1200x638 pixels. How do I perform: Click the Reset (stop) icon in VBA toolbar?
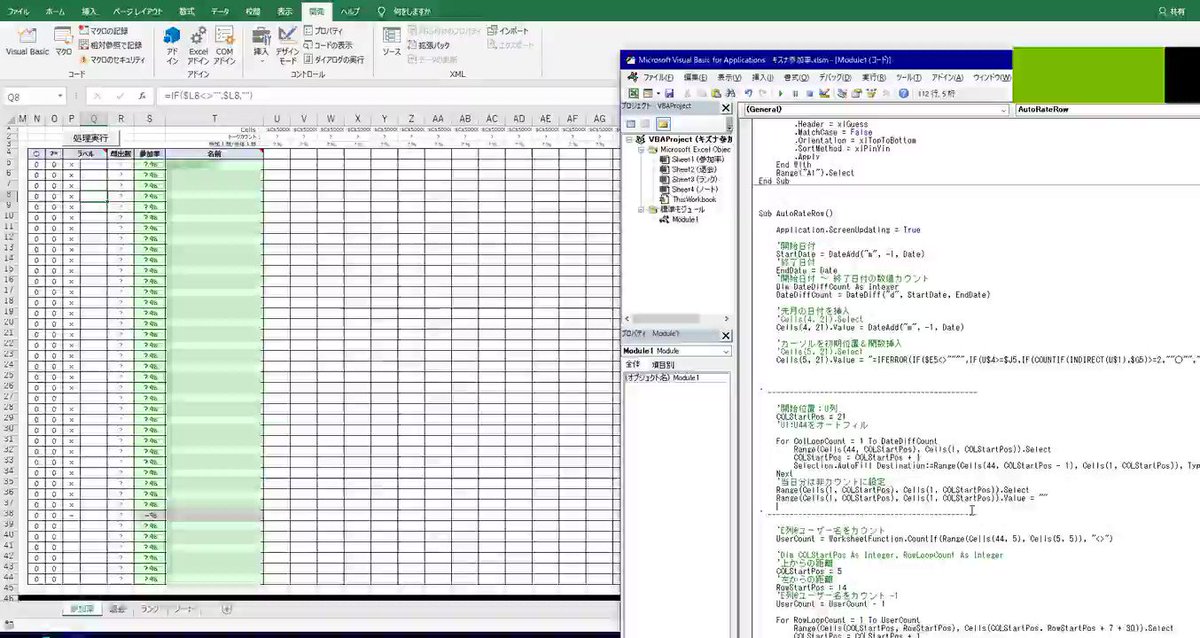(810, 93)
